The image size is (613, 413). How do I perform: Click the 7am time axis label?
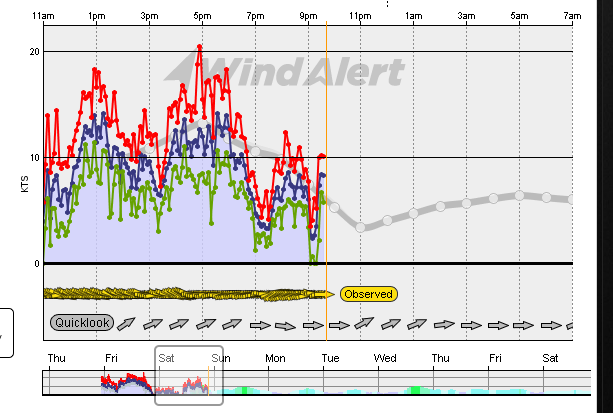pyautogui.click(x=572, y=16)
